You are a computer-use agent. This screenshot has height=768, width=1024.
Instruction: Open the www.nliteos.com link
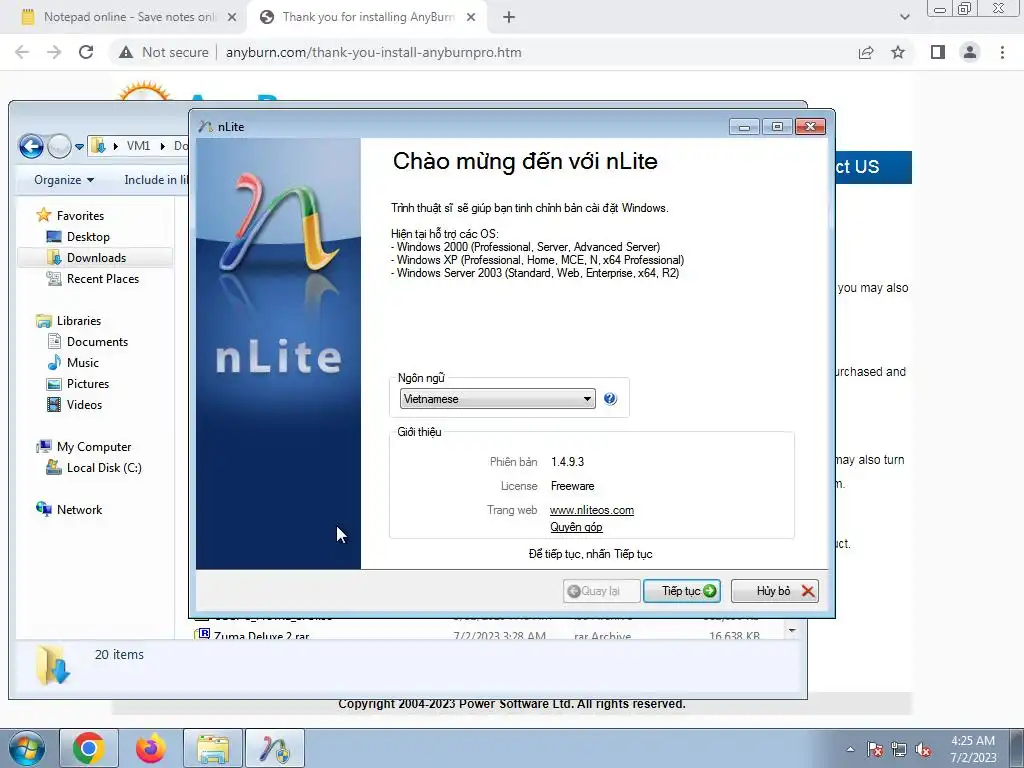pos(592,510)
